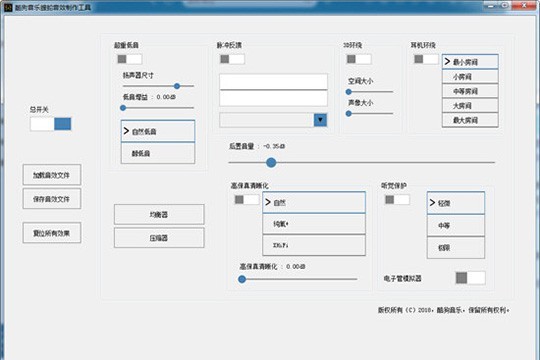Choose 大房间 room option

pyautogui.click(x=470, y=105)
